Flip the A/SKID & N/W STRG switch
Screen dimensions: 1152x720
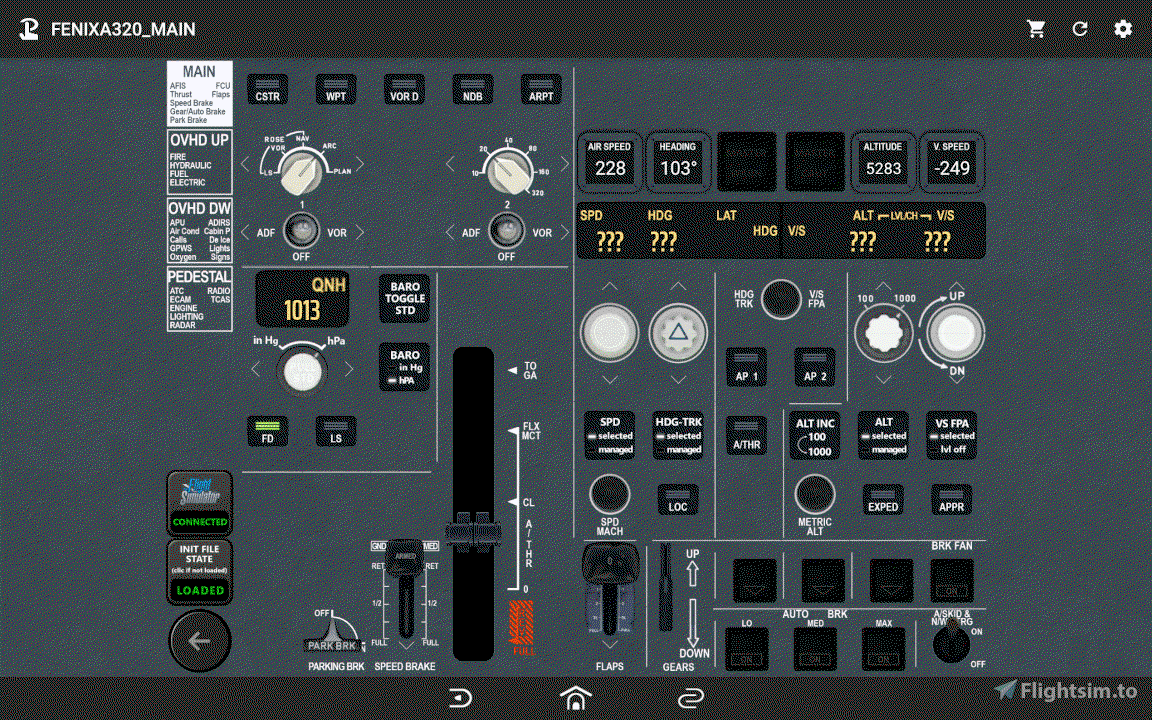tap(952, 641)
